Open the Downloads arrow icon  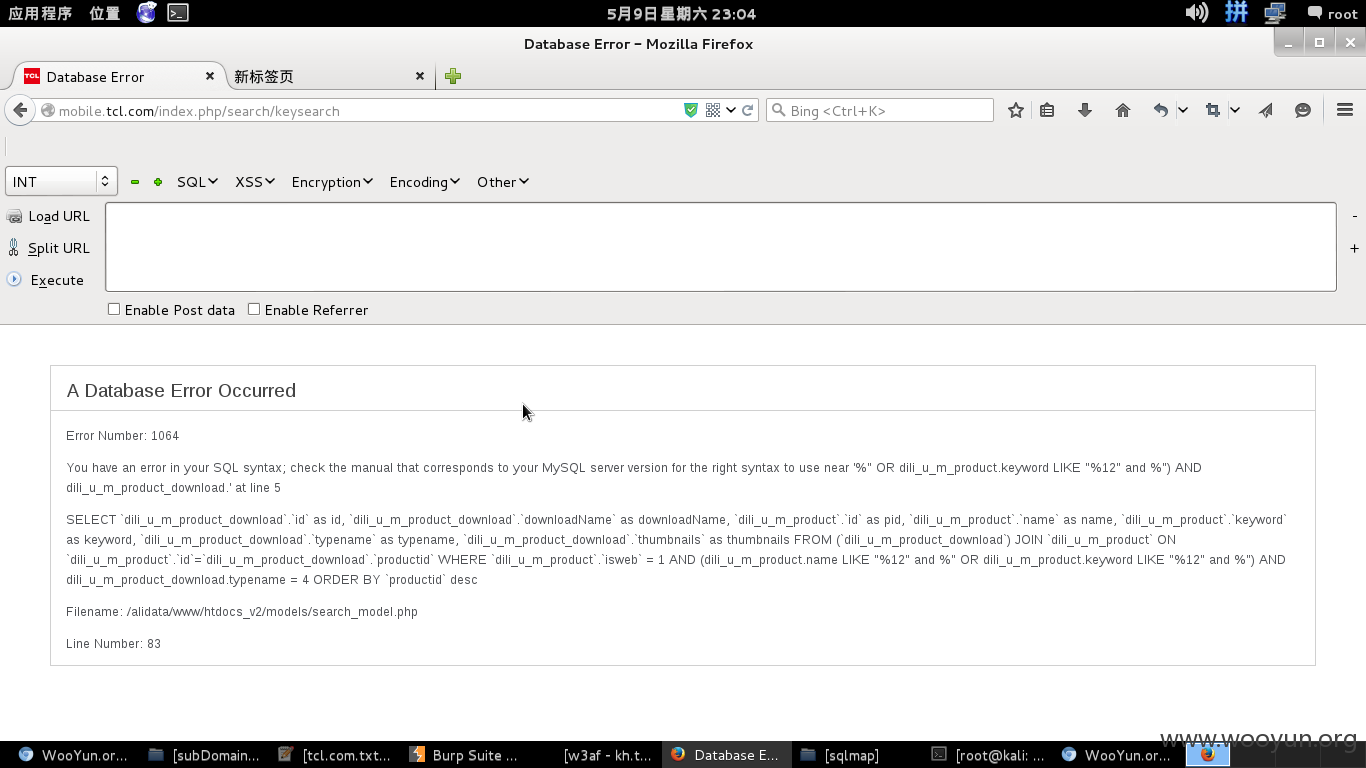click(x=1085, y=110)
